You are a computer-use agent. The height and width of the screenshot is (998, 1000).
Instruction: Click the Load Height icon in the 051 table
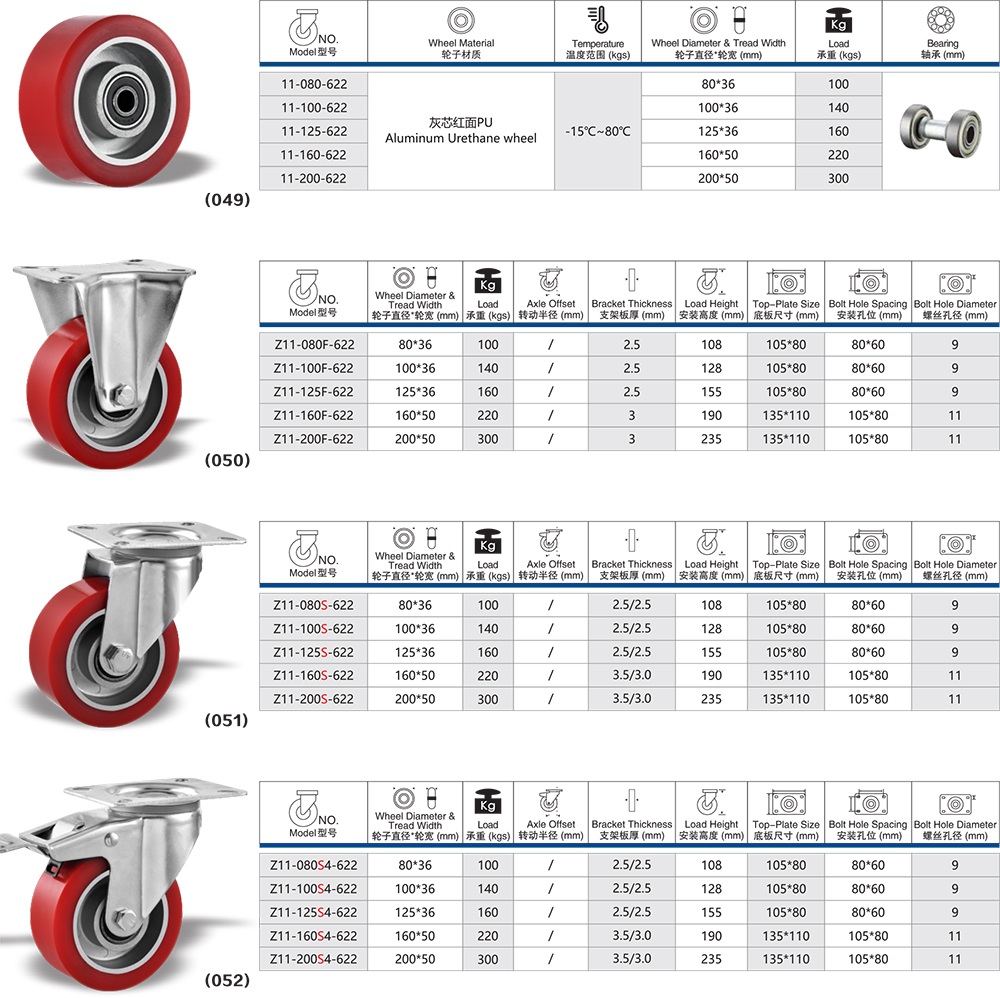click(710, 541)
